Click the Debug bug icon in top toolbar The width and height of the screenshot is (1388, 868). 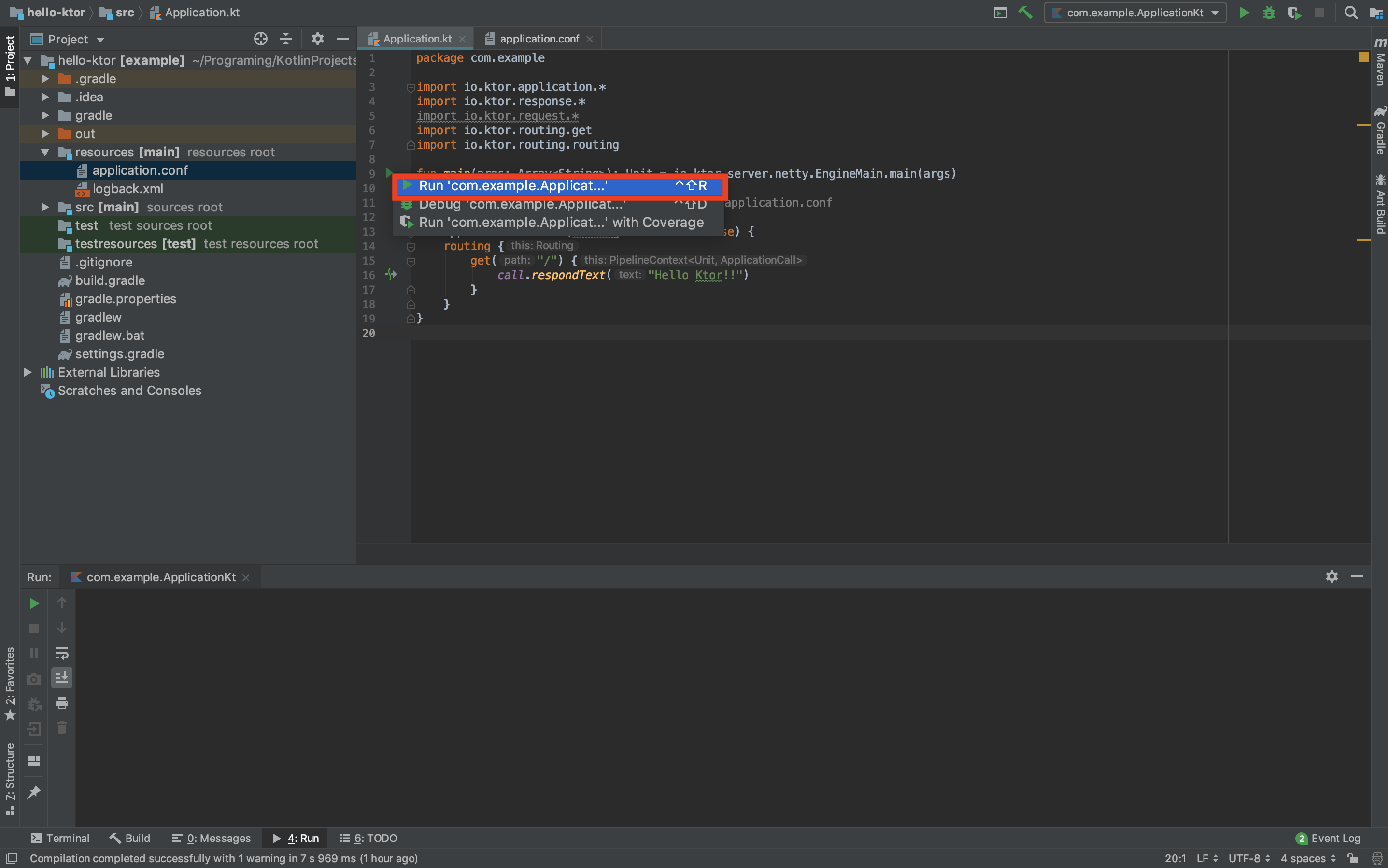[x=1269, y=13]
